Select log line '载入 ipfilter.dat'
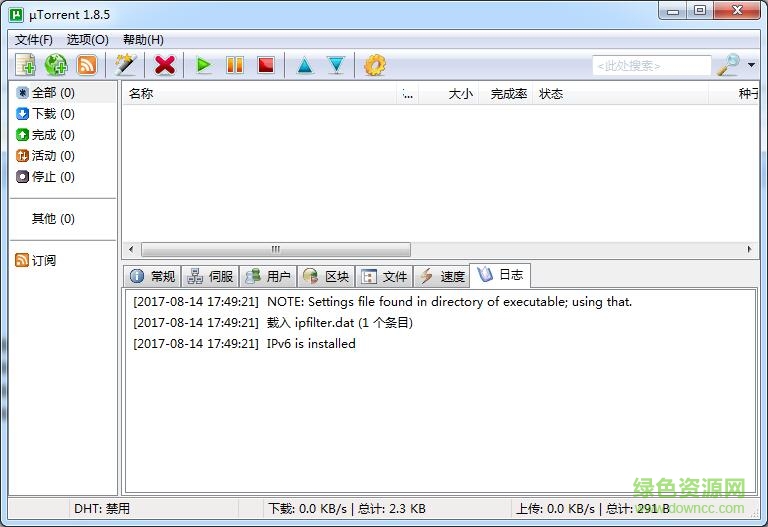This screenshot has height=527, width=768. point(273,323)
